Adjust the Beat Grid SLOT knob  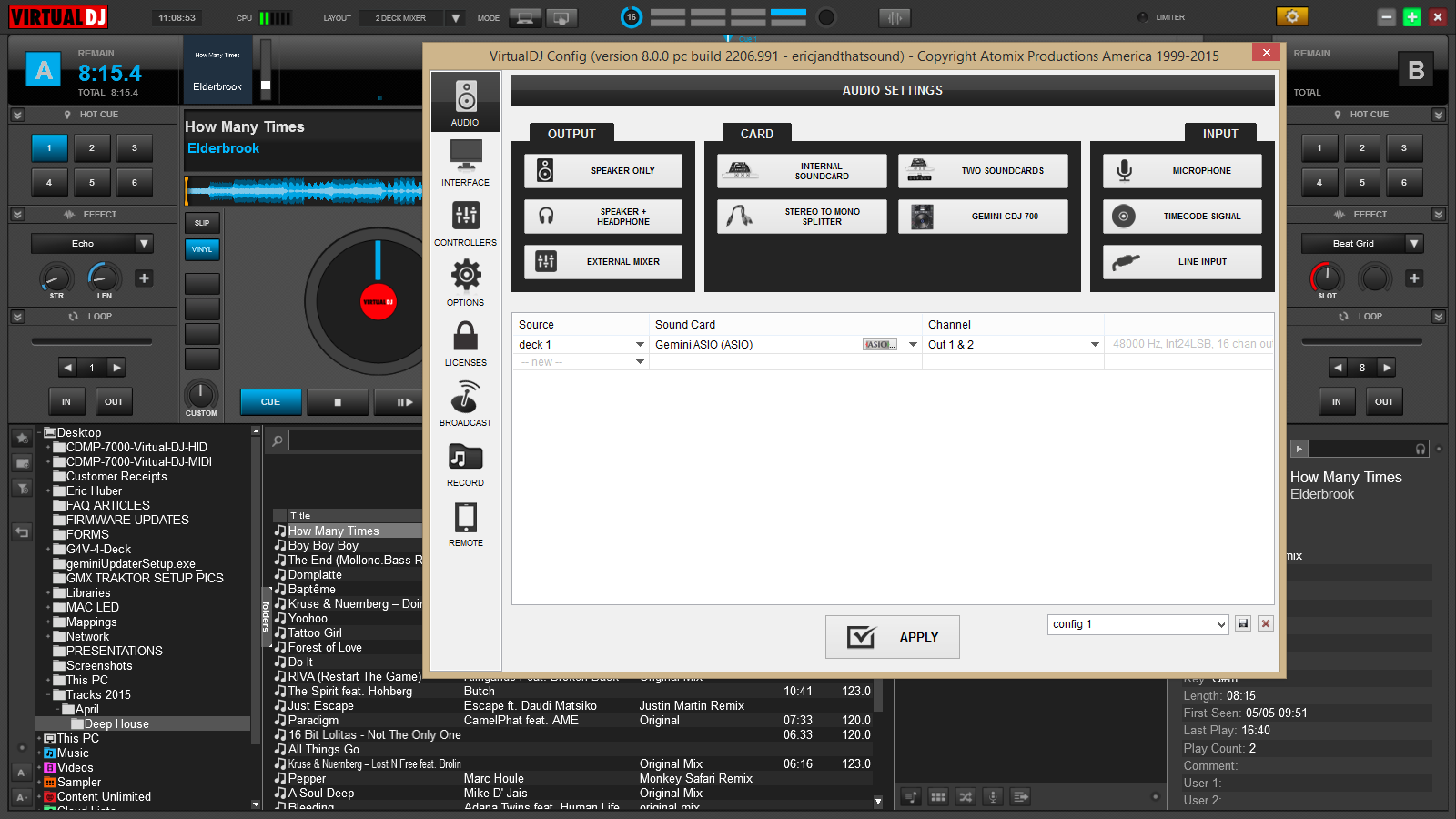pos(1327,278)
